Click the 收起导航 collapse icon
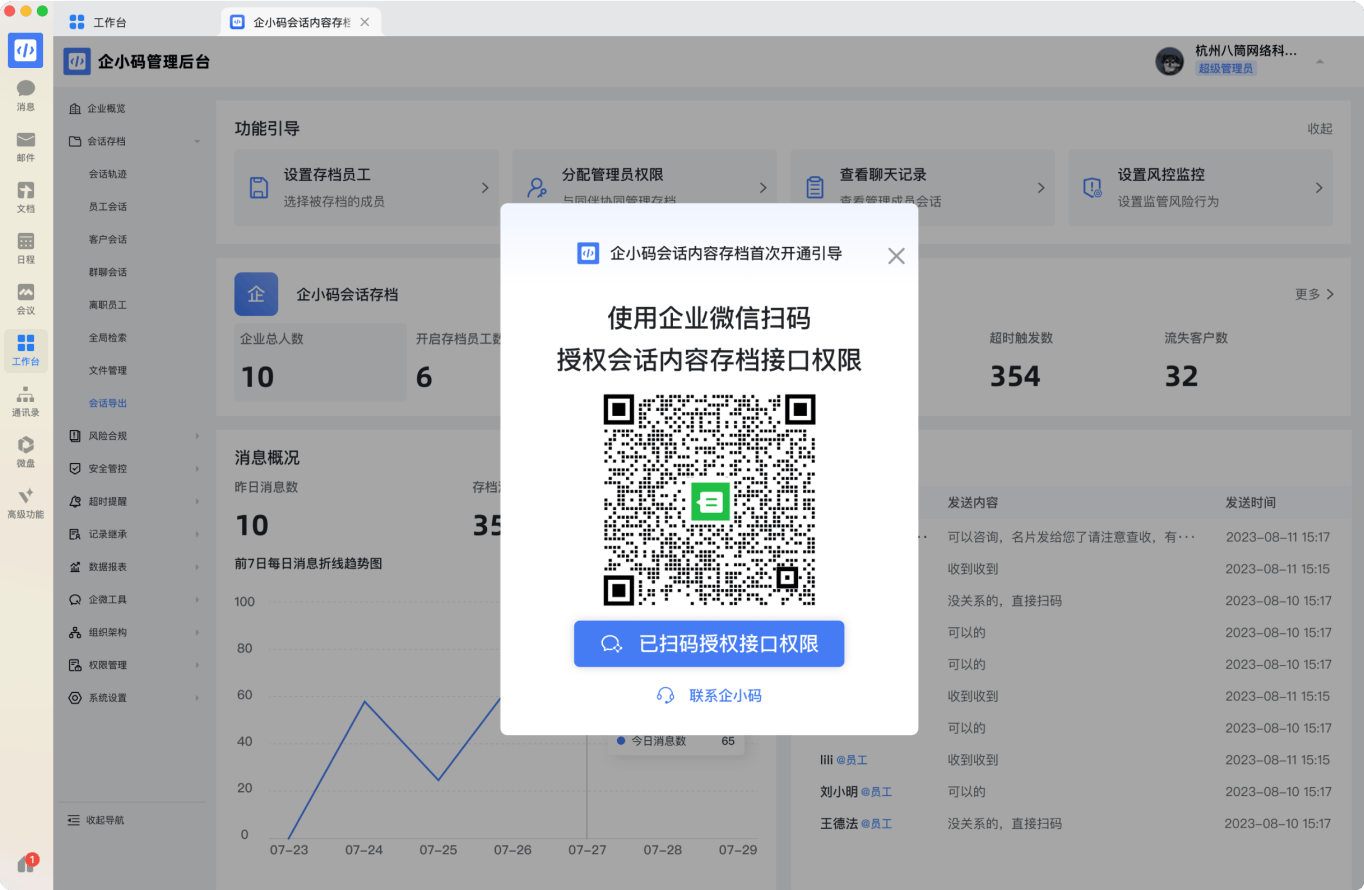This screenshot has width=1364, height=890. pyautogui.click(x=73, y=820)
